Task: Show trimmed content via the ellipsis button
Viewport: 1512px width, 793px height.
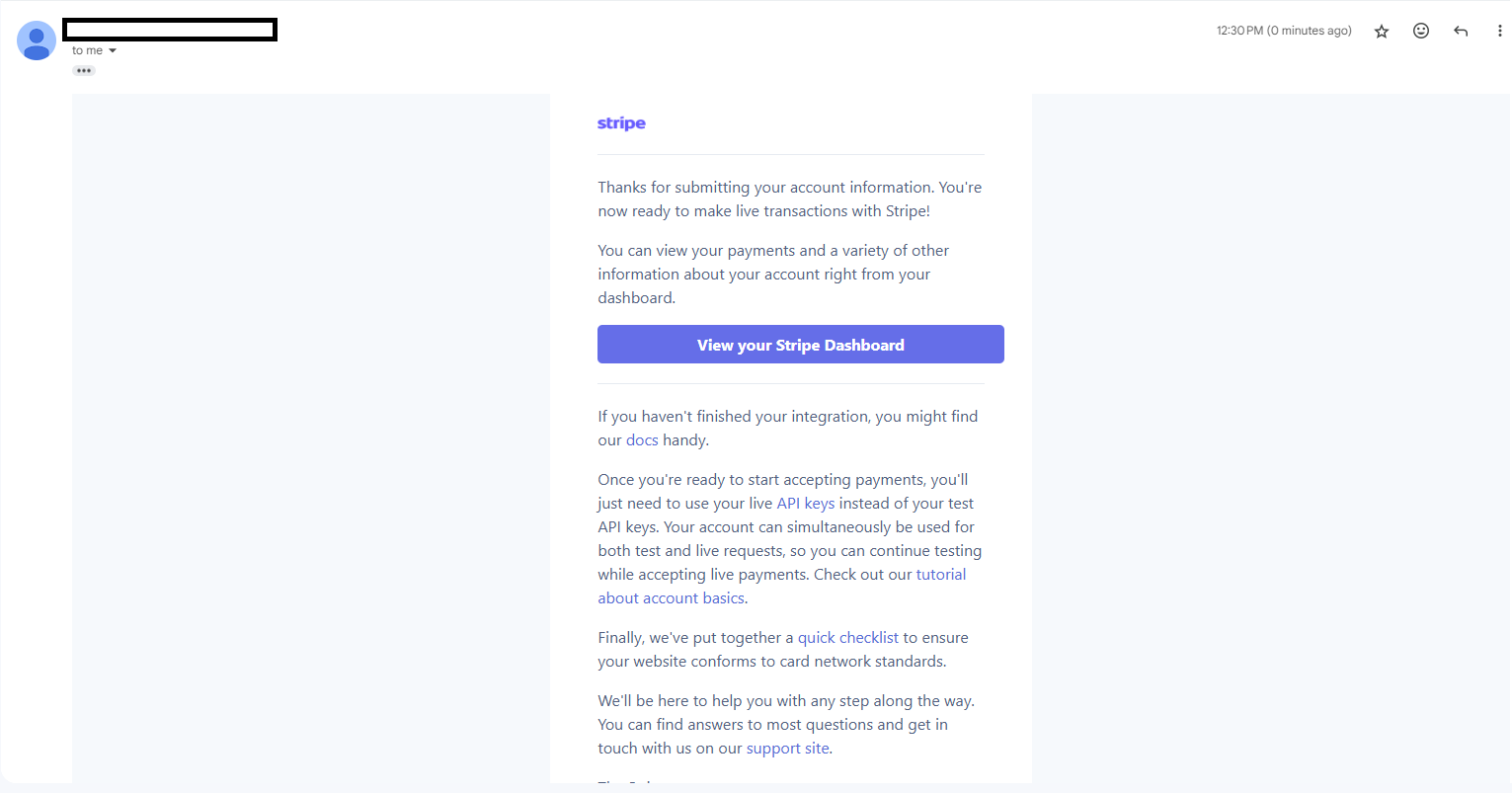Action: coord(84,71)
